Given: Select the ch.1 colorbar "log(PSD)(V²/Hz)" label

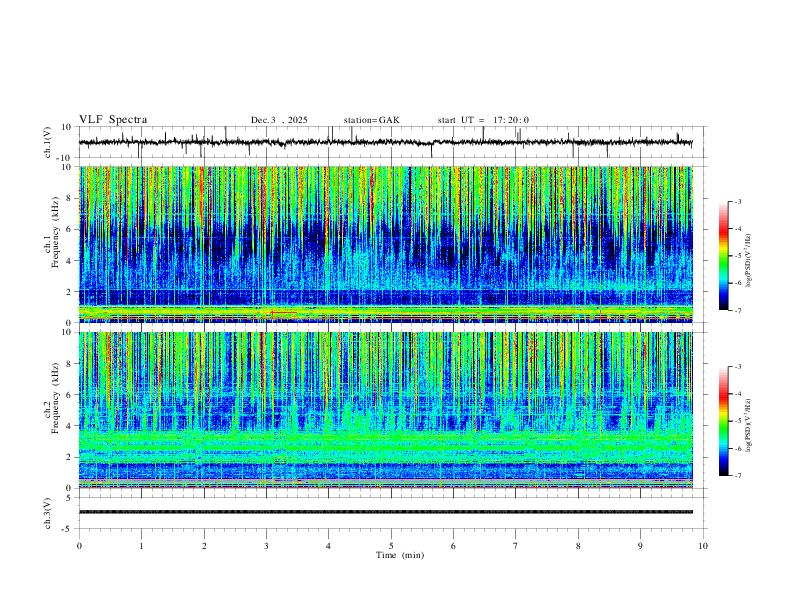Looking at the screenshot, I should click(749, 260).
